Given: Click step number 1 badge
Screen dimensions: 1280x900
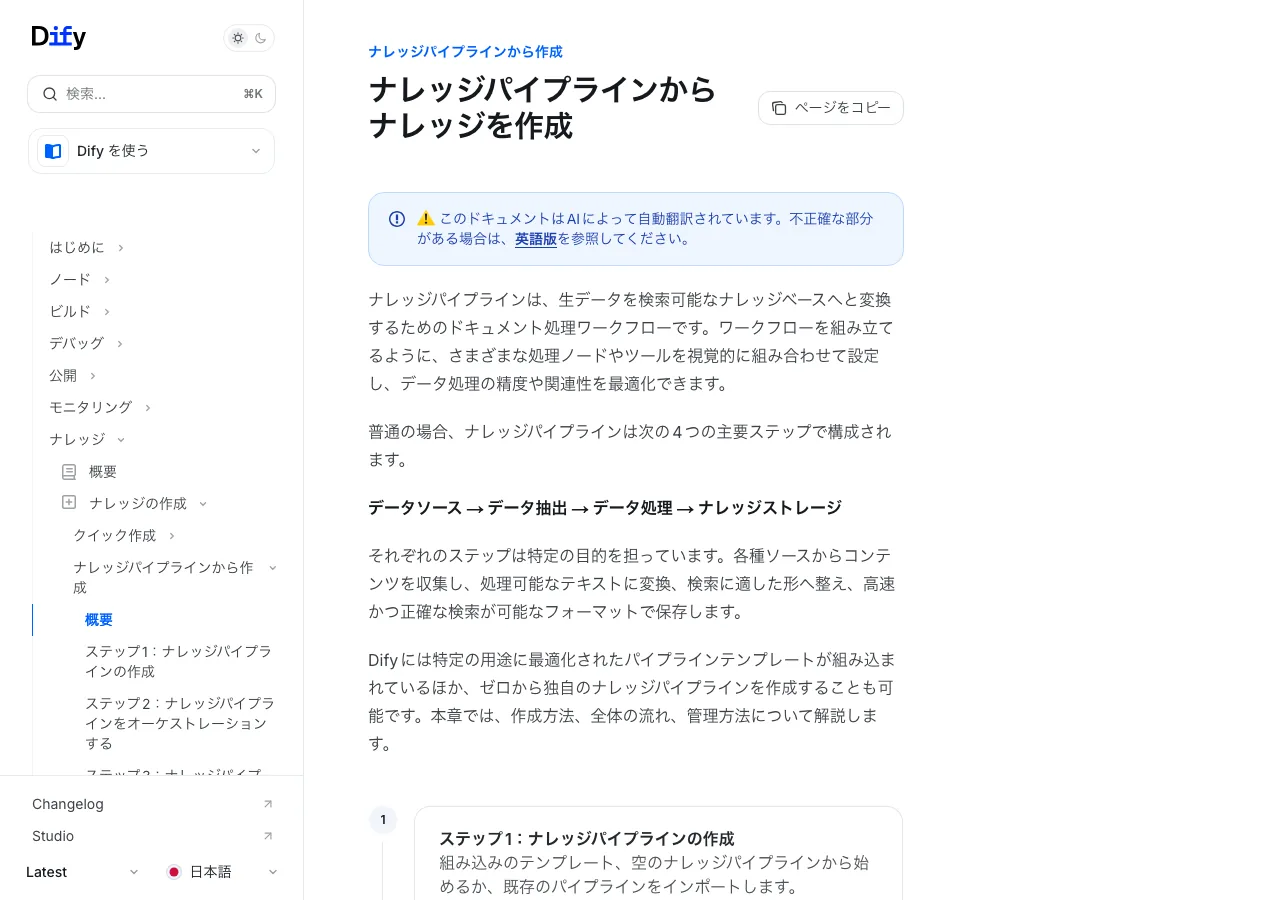Looking at the screenshot, I should click(383, 820).
